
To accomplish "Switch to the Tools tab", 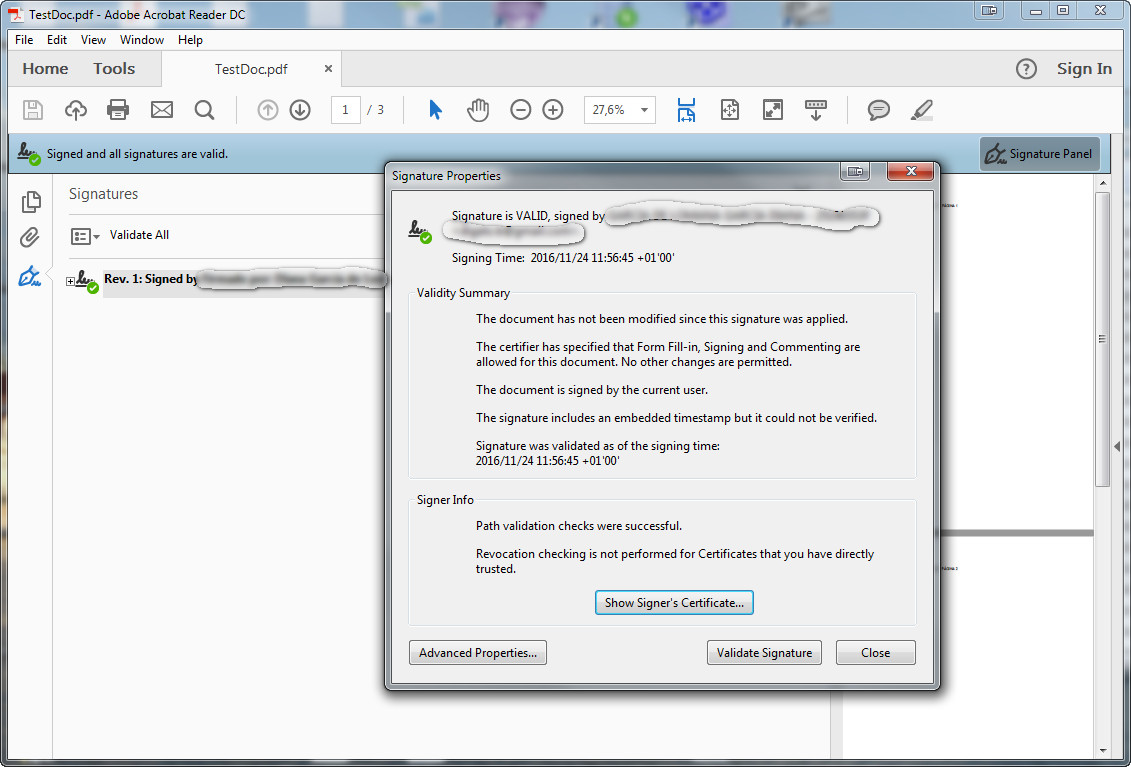I will [114, 69].
